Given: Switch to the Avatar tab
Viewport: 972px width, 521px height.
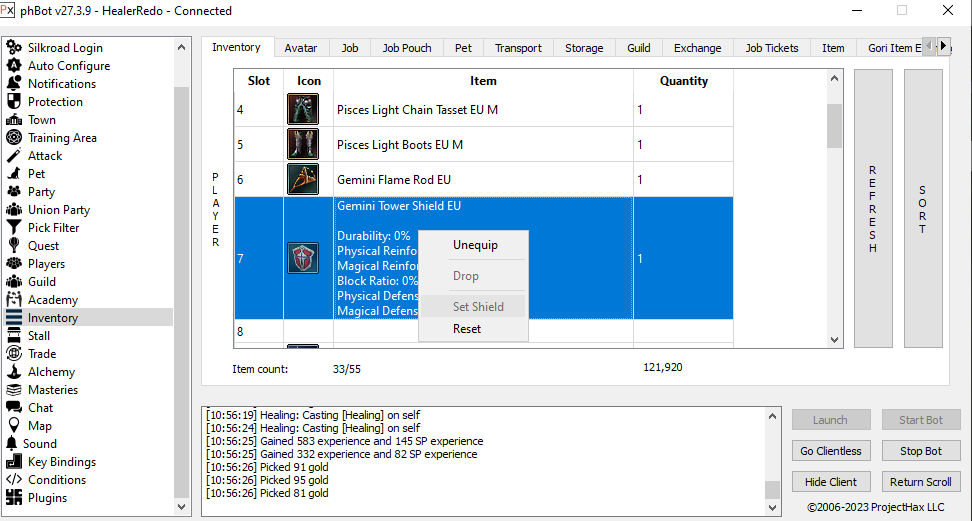Looking at the screenshot, I should (301, 48).
